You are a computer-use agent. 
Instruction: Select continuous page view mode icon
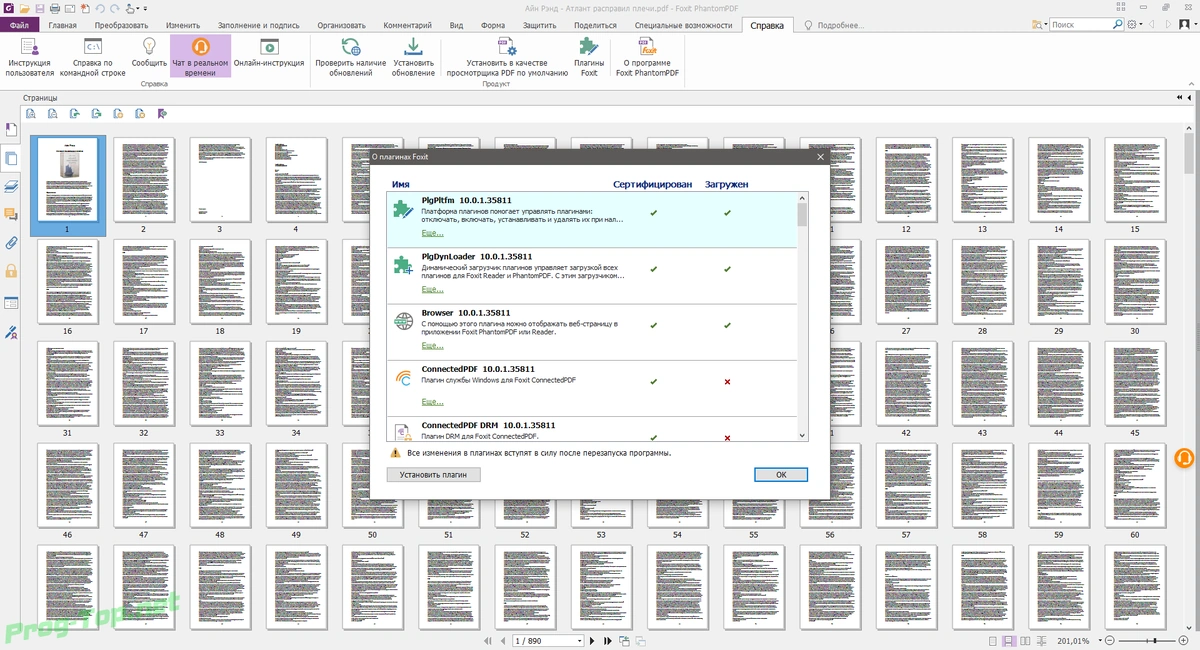[1009, 640]
